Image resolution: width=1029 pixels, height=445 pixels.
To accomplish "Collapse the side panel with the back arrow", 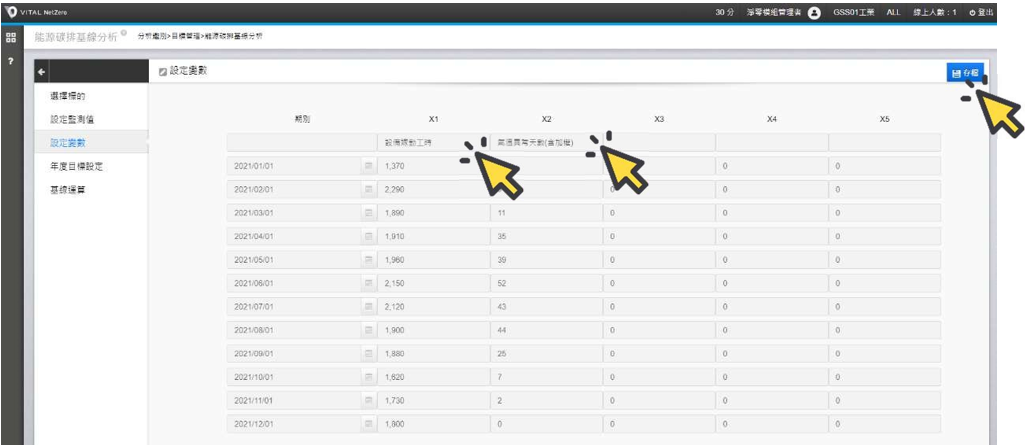I will coord(42,73).
